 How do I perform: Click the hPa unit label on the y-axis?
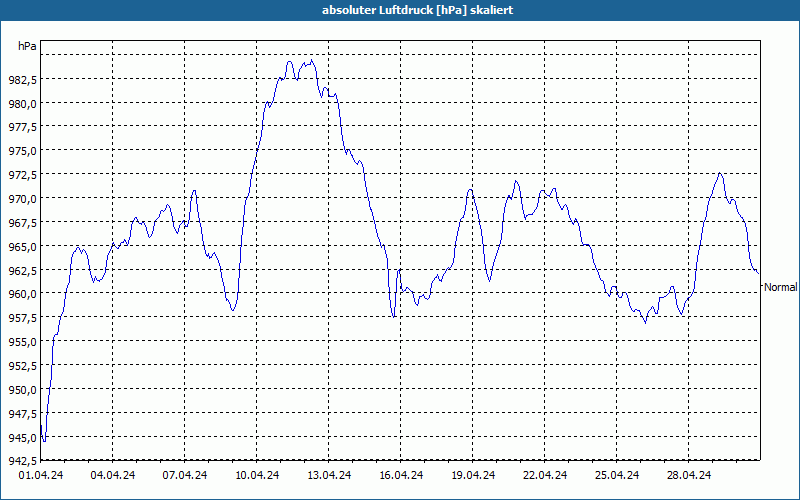pos(27,46)
